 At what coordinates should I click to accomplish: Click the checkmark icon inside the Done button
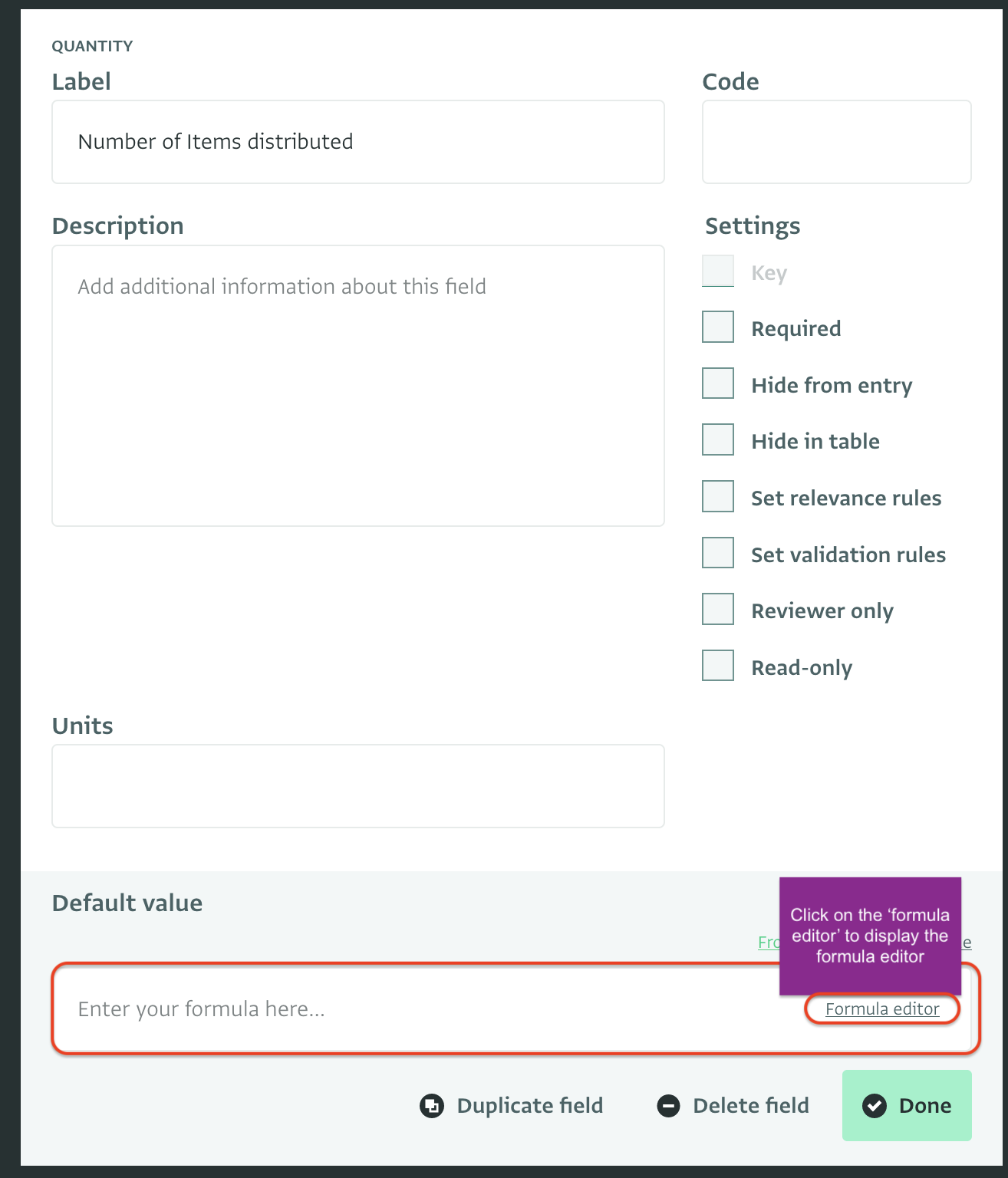[x=875, y=1105]
